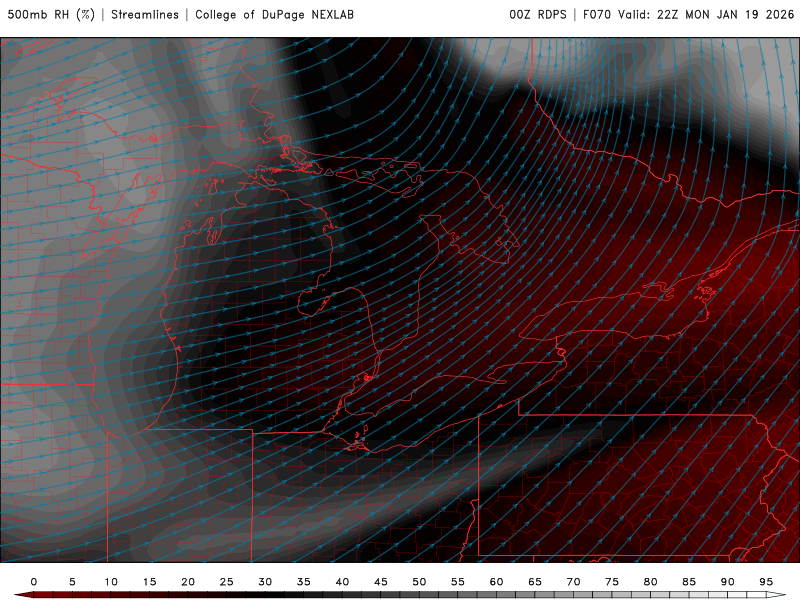The image size is (800, 600).
Task: Click the "00Z RDPS" model run label
Action: point(538,15)
